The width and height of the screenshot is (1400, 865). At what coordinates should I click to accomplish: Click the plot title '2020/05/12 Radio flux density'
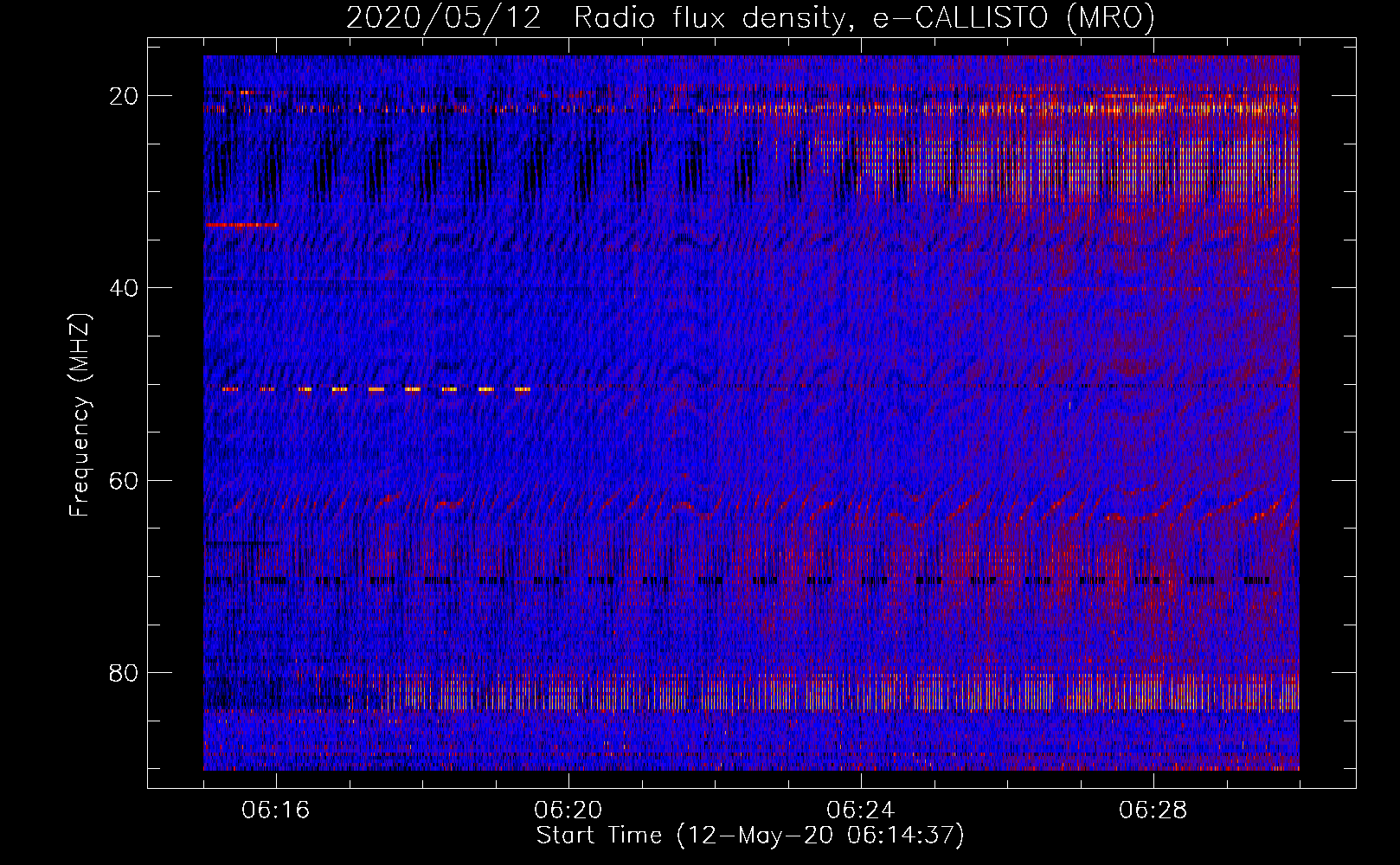596,18
